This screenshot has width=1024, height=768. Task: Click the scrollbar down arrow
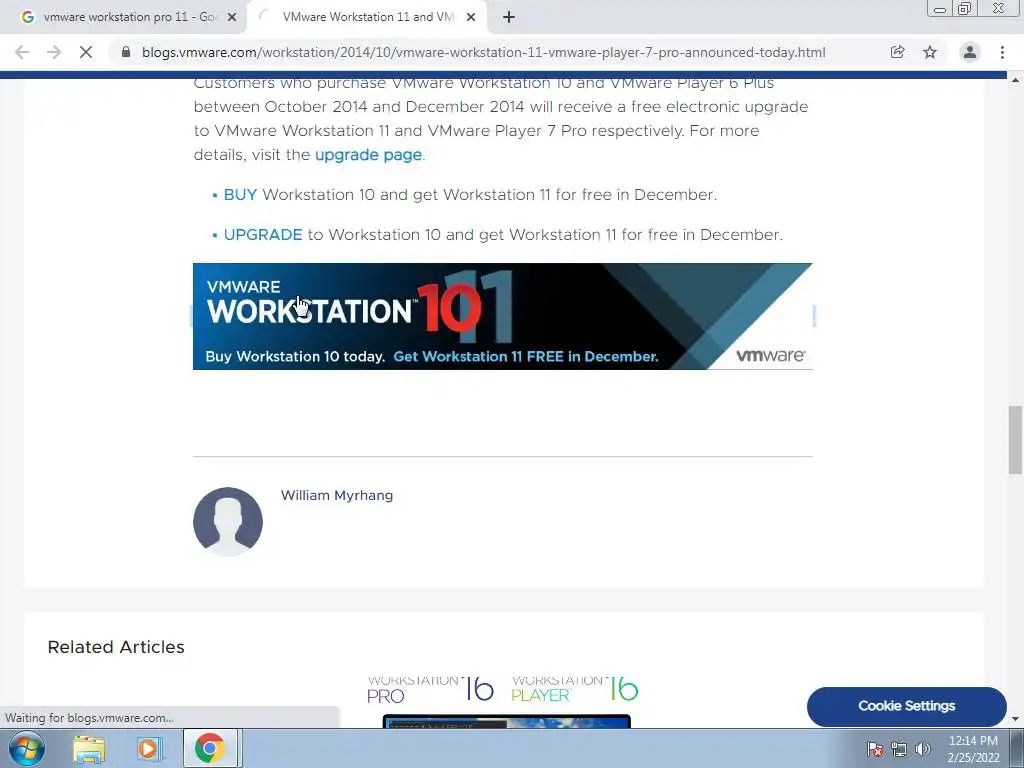coord(1015,720)
